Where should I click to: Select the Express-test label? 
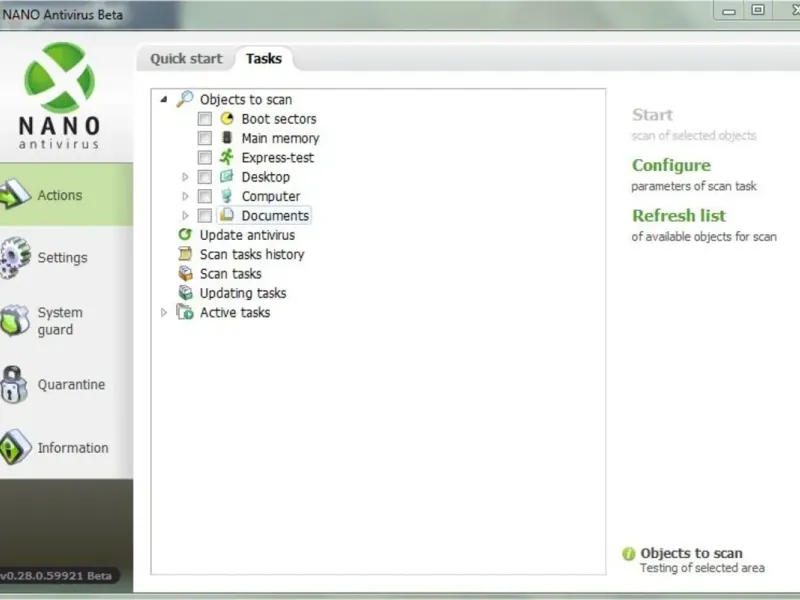point(278,158)
